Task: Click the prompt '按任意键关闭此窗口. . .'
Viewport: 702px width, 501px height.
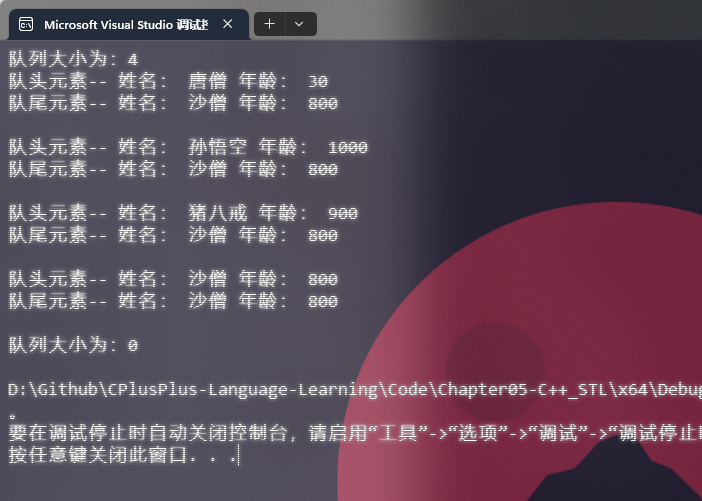Action: [124, 455]
